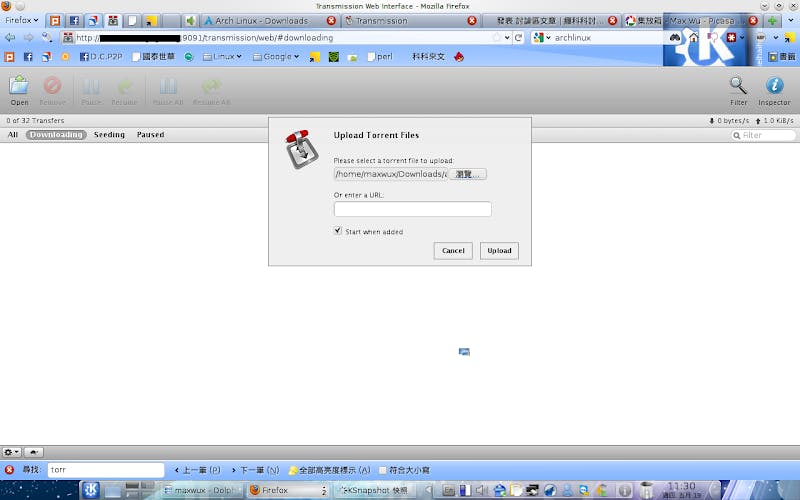Click the red asterisk add-on icon
800x500 pixels.
coord(732,38)
